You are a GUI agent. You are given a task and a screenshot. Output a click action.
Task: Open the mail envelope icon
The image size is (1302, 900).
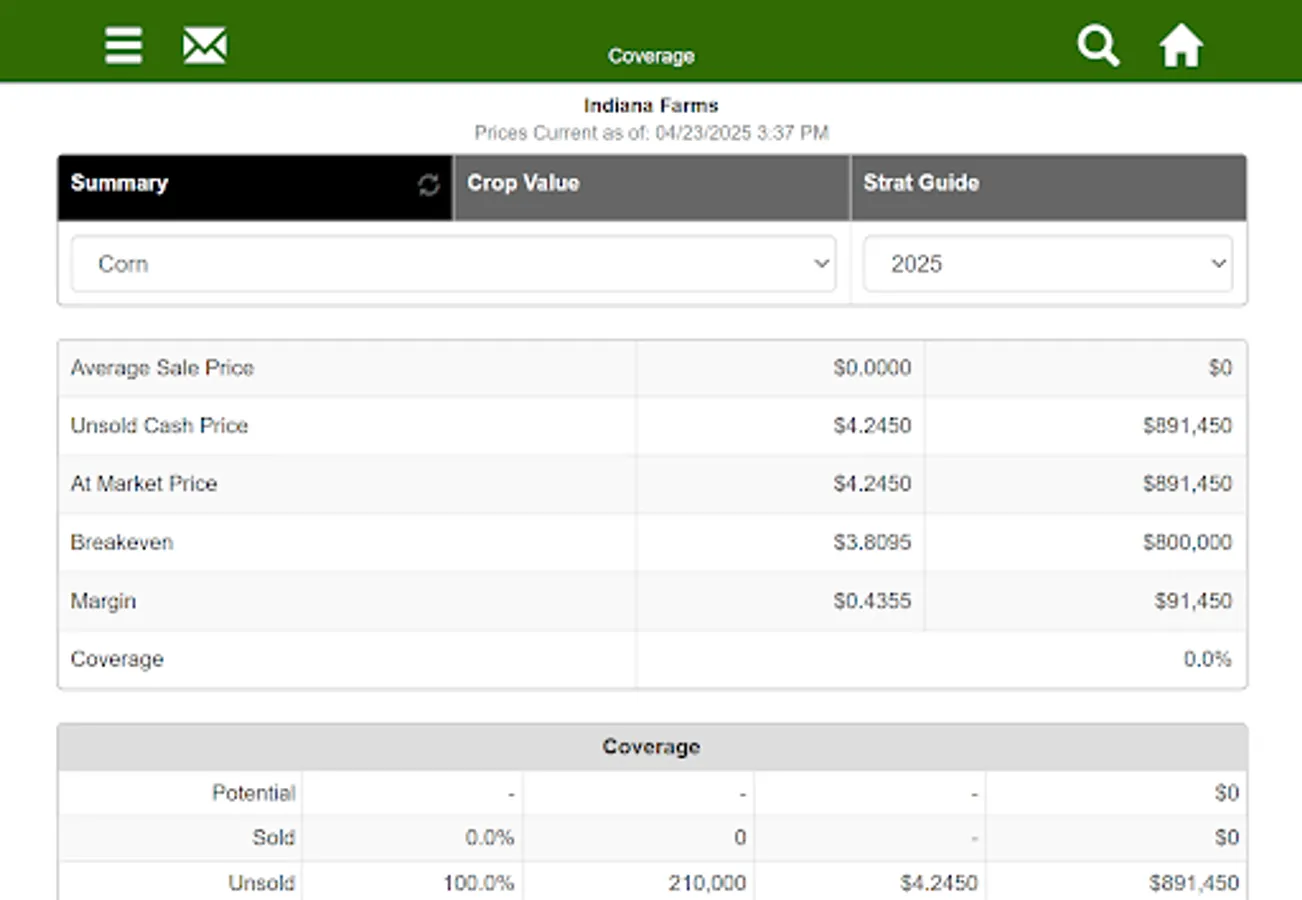[x=205, y=46]
